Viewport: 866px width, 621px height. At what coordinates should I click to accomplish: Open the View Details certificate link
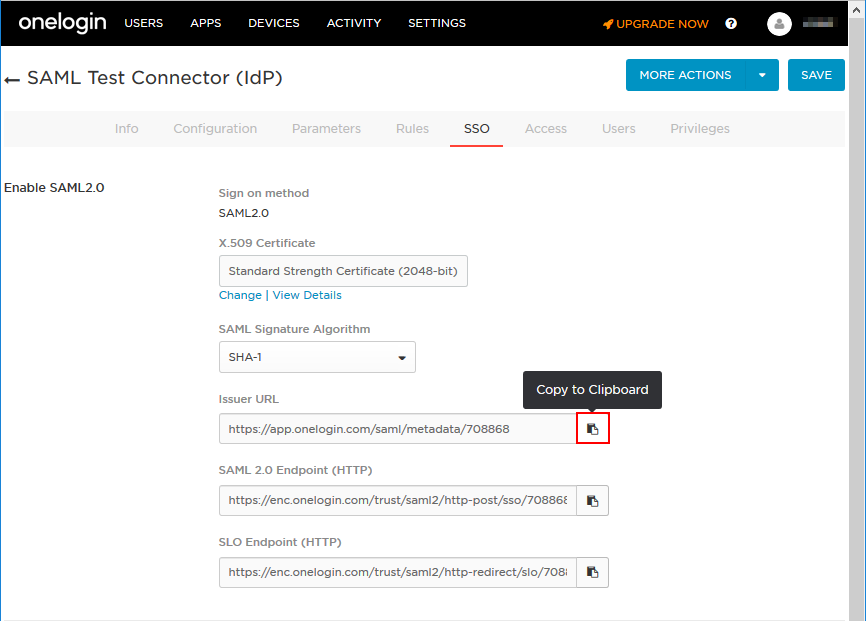click(x=307, y=295)
